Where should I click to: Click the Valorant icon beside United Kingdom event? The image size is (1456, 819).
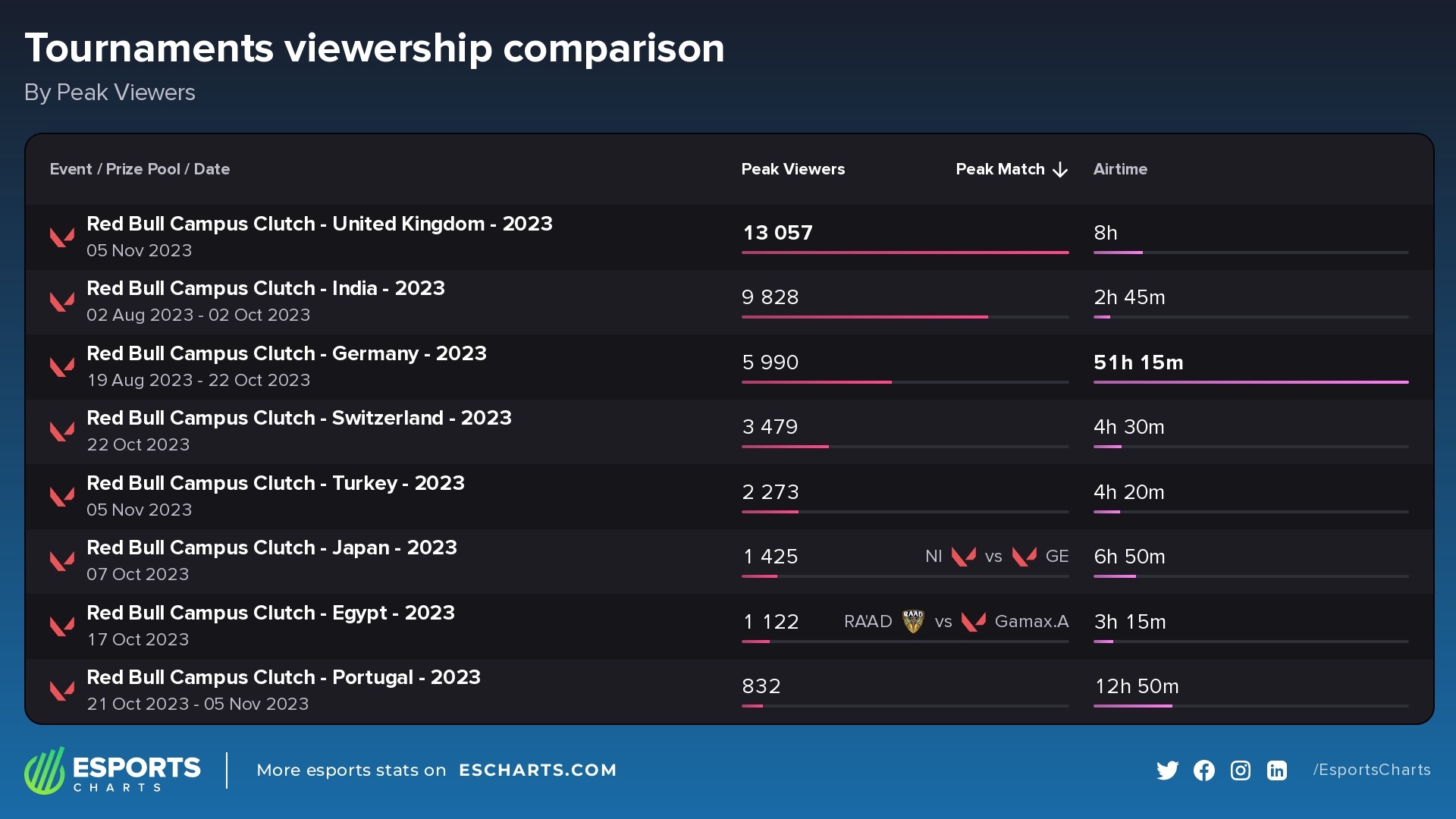[62, 237]
